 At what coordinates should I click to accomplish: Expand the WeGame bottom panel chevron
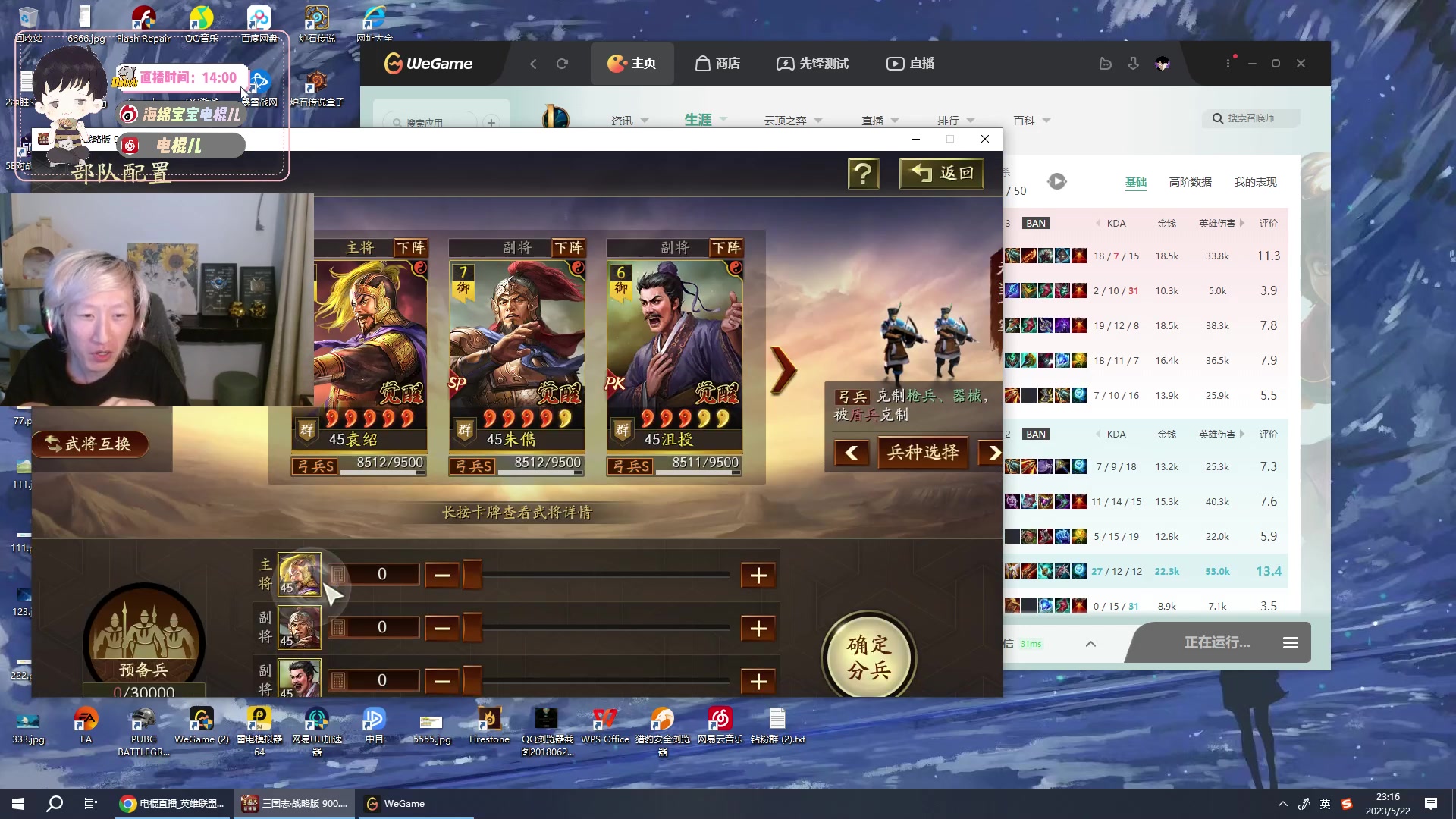1090,644
